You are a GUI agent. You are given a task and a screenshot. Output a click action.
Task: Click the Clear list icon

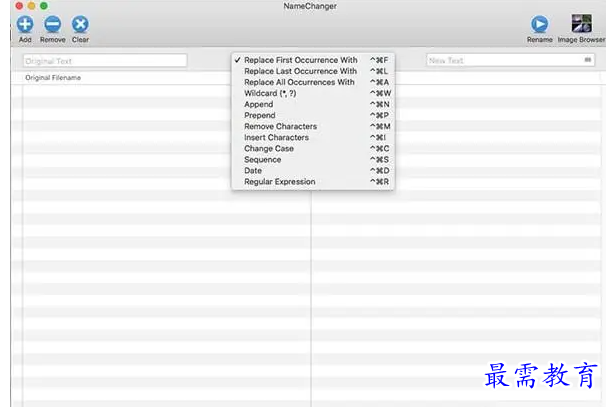80,24
